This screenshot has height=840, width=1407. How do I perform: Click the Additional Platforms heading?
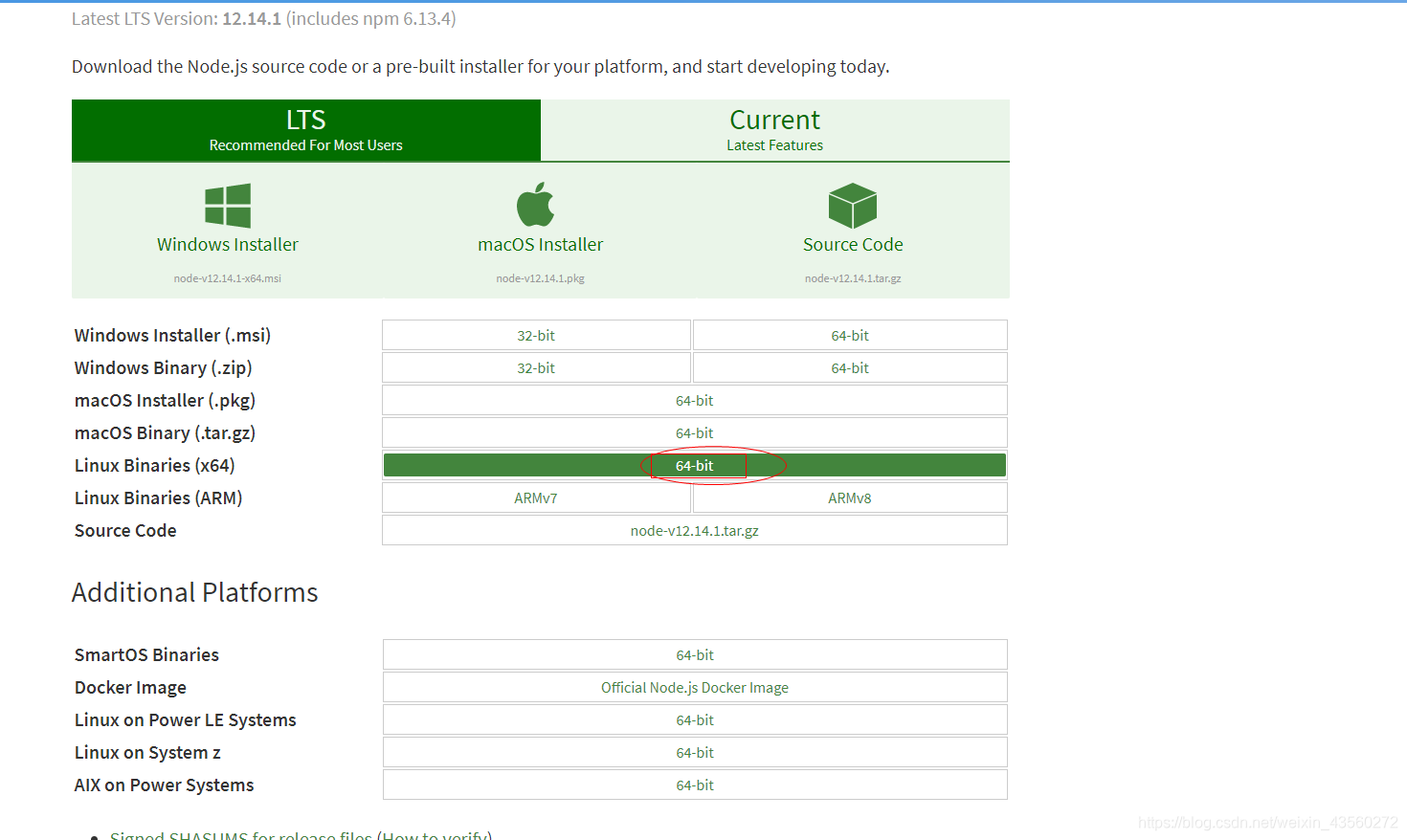pyautogui.click(x=195, y=593)
